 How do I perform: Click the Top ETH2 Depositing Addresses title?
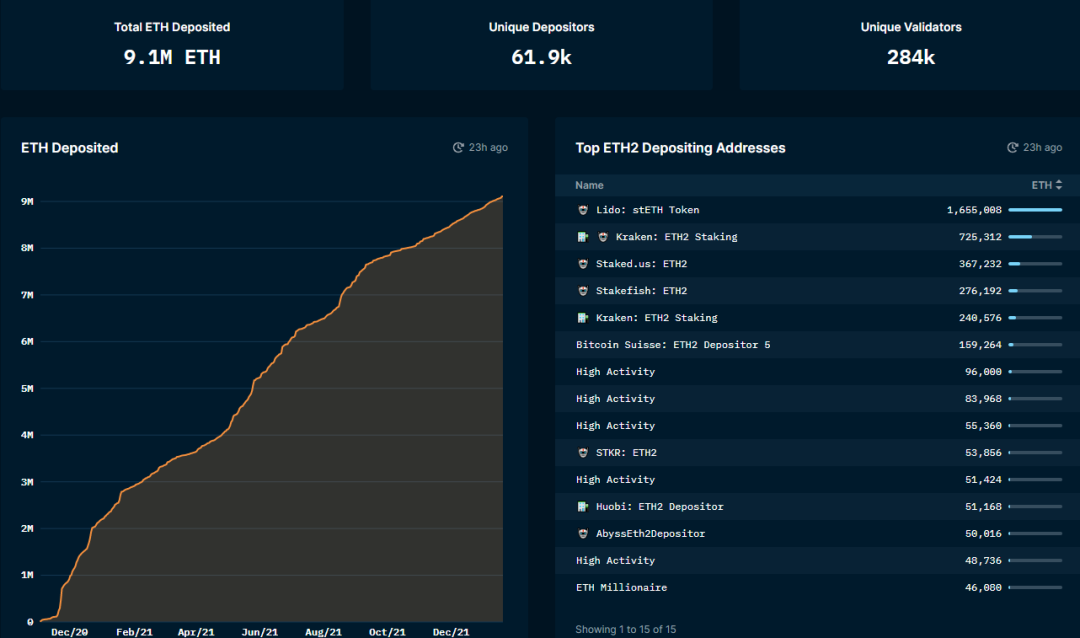point(681,148)
